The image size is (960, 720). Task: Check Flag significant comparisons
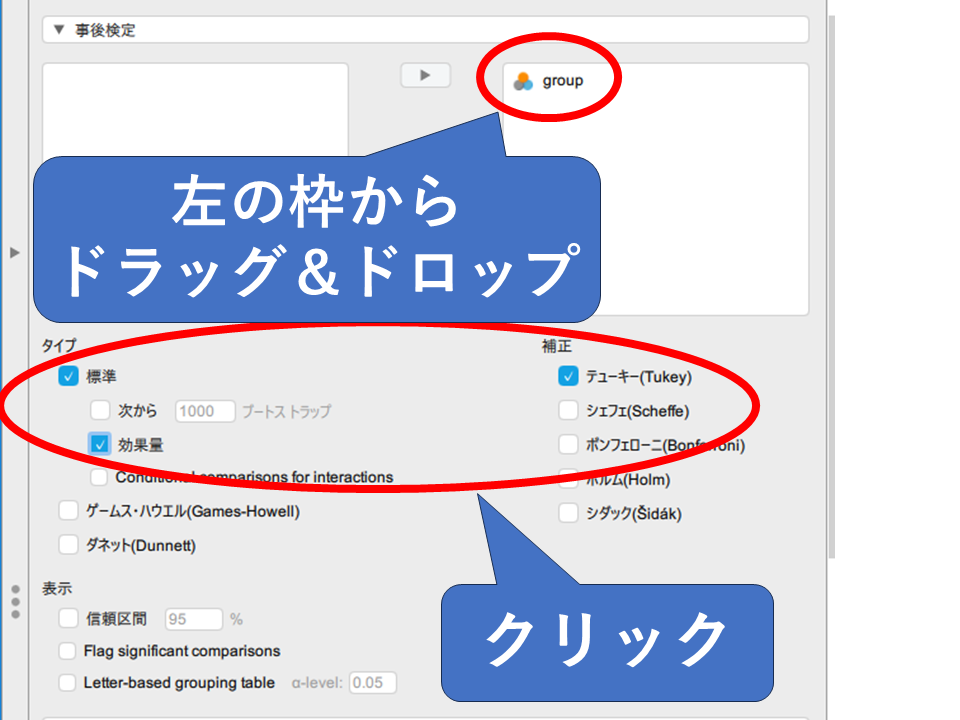pos(67,651)
